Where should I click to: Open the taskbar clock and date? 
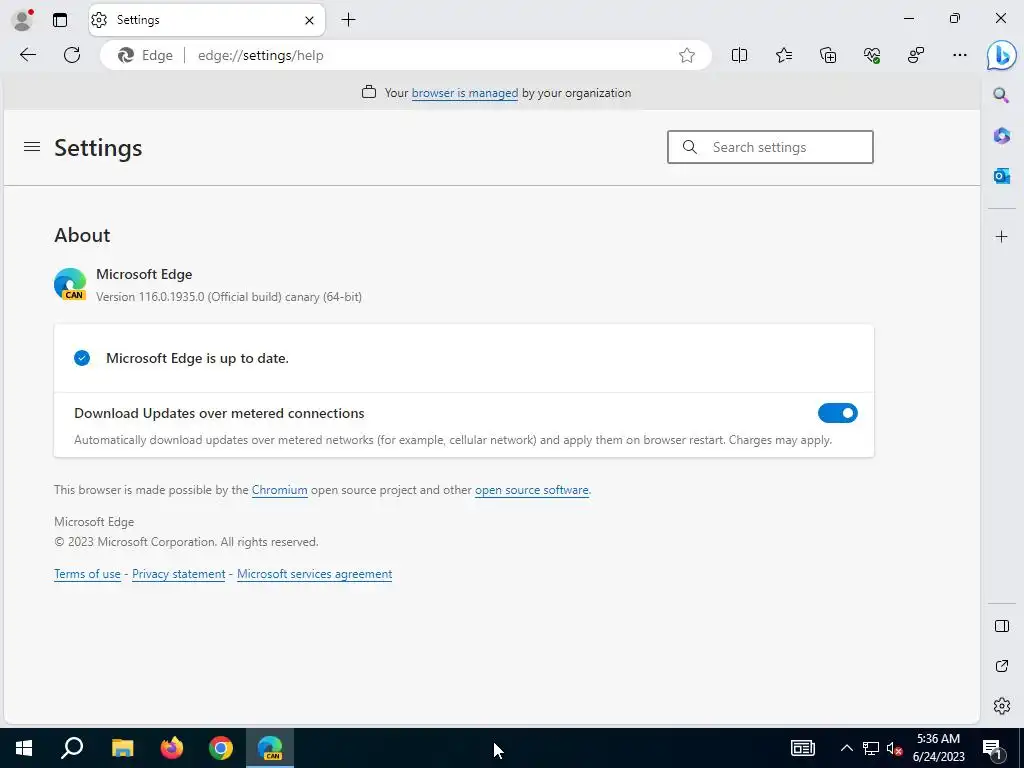(x=938, y=748)
